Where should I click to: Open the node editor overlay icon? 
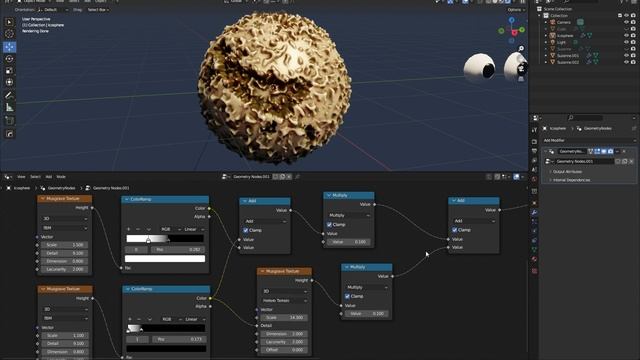516,177
